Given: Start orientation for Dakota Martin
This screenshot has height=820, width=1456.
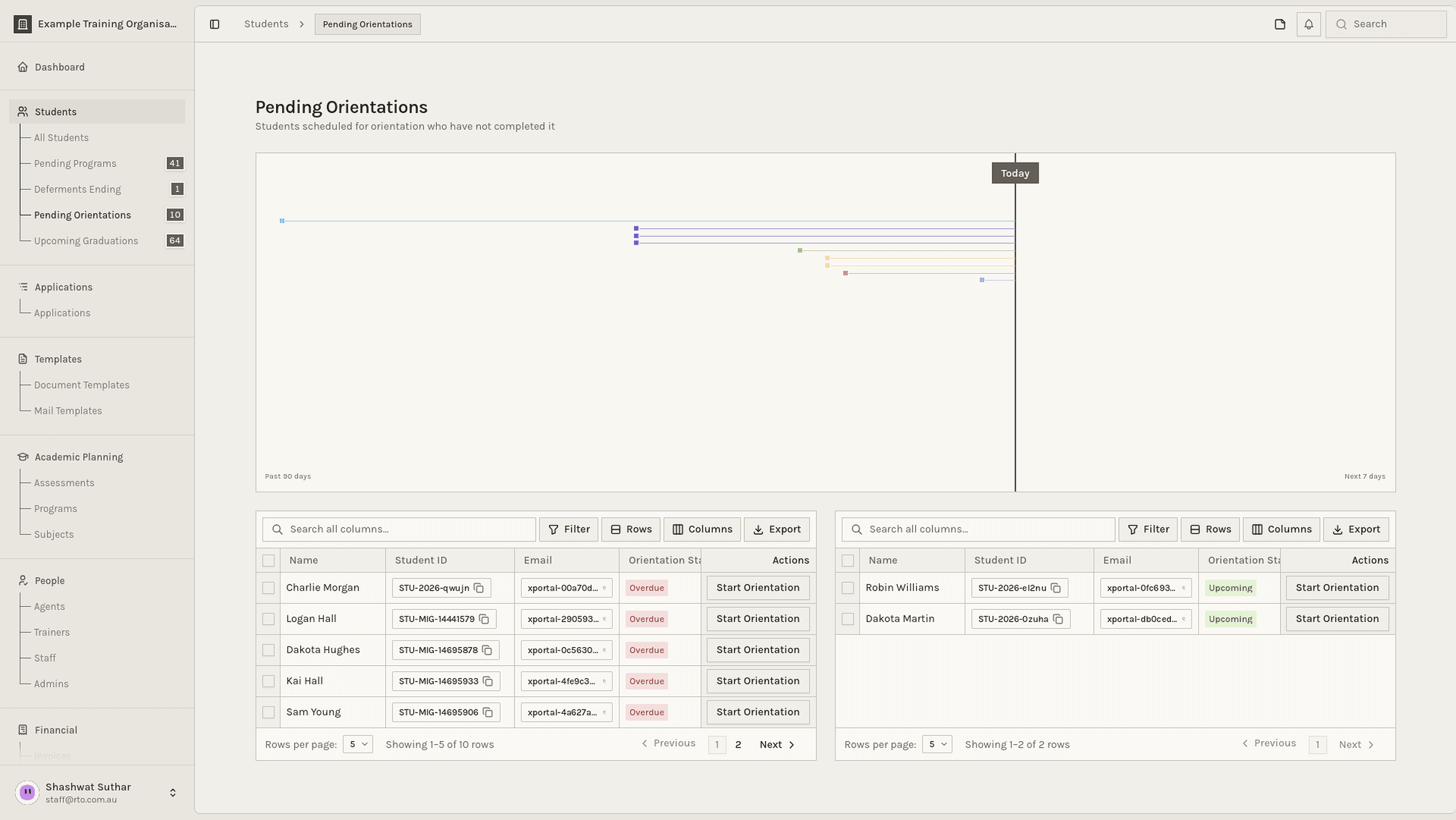Looking at the screenshot, I should 1337,619.
